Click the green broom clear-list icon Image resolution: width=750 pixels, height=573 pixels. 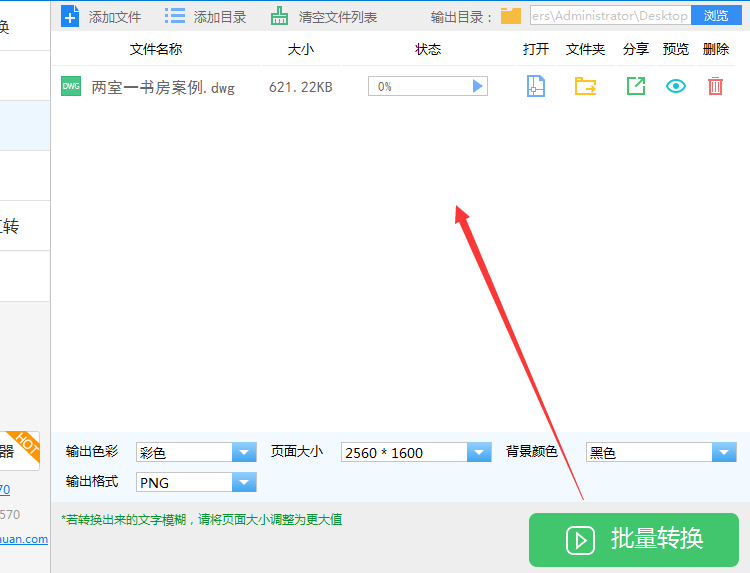tap(279, 16)
